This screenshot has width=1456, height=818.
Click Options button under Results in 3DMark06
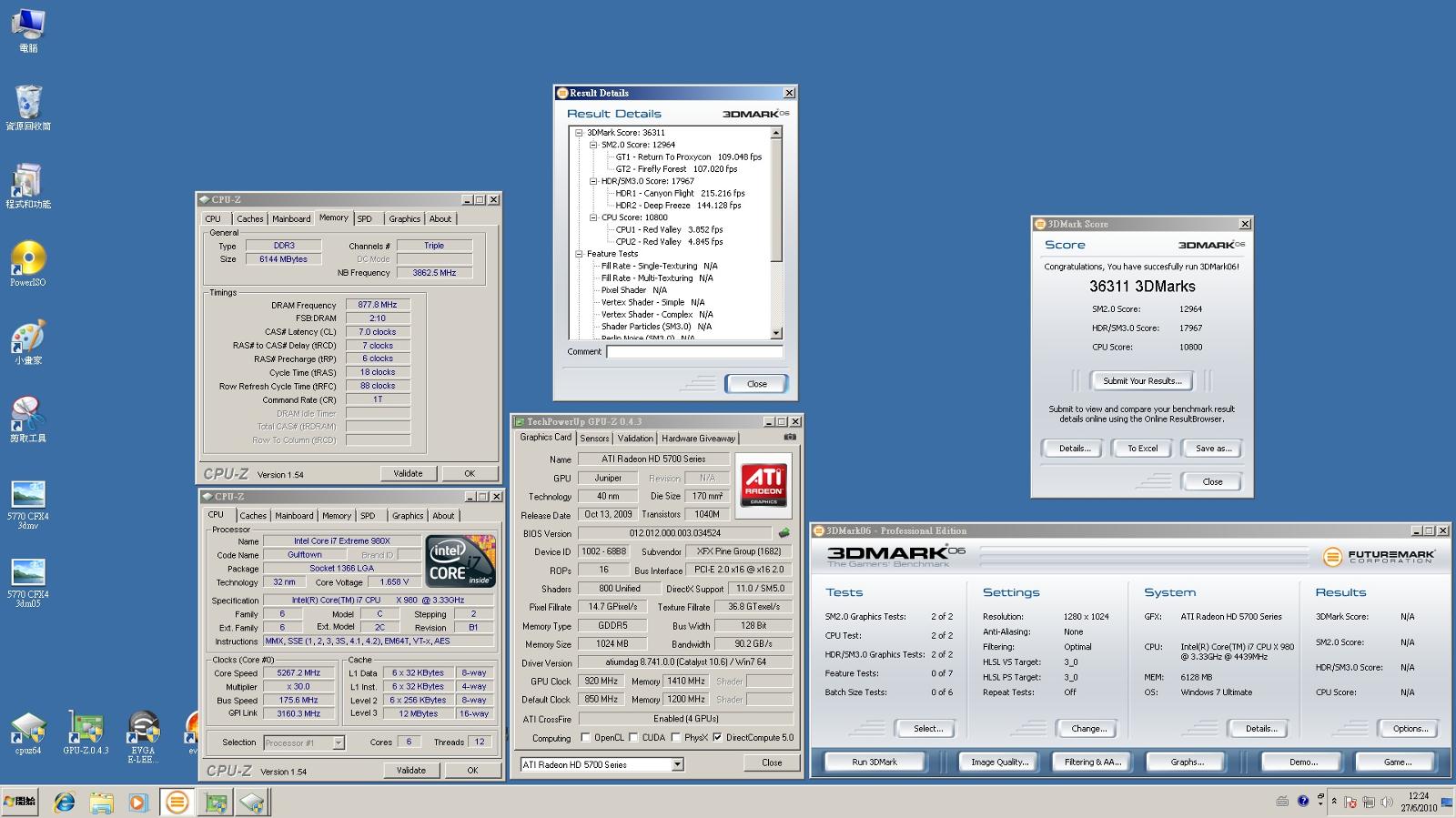pyautogui.click(x=1410, y=728)
